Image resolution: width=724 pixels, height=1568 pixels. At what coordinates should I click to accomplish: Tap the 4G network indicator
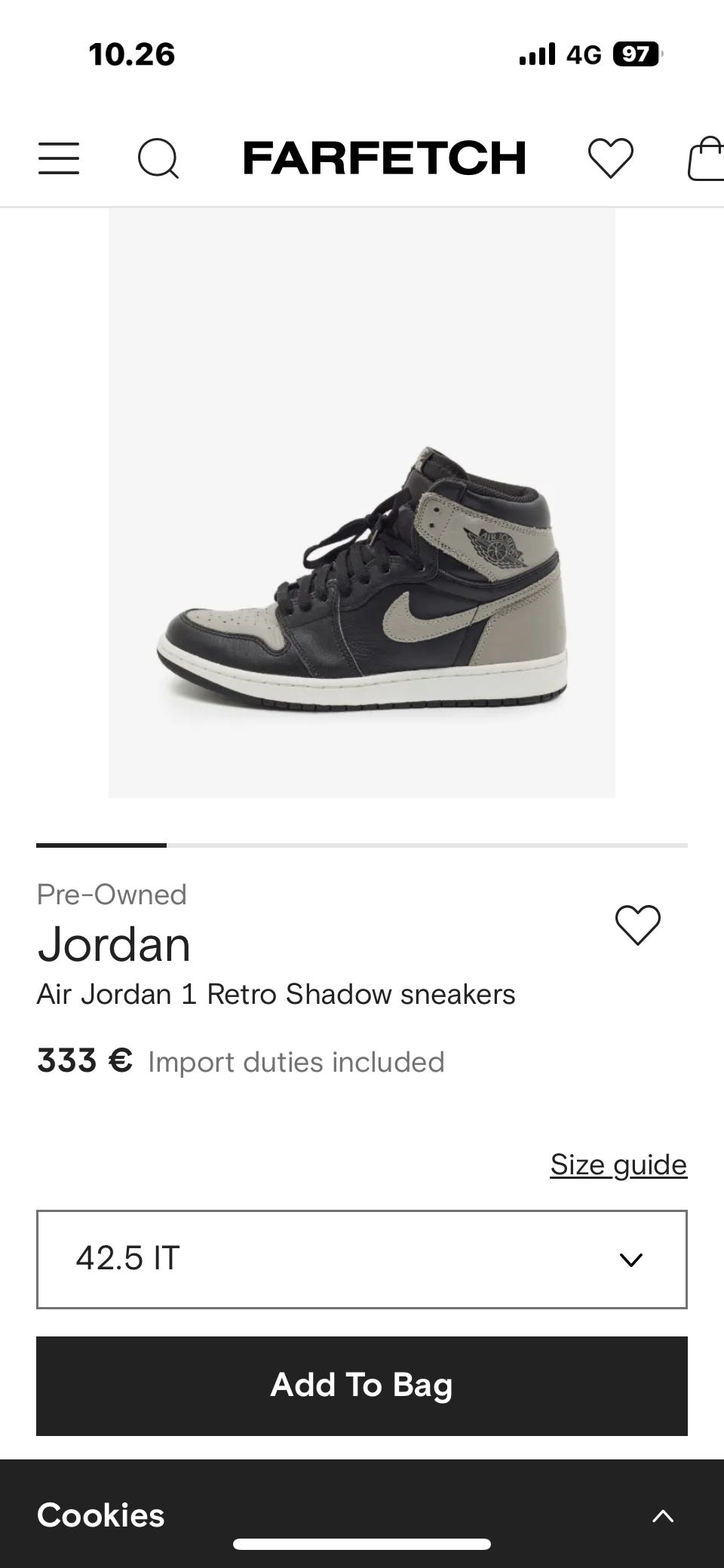(584, 54)
